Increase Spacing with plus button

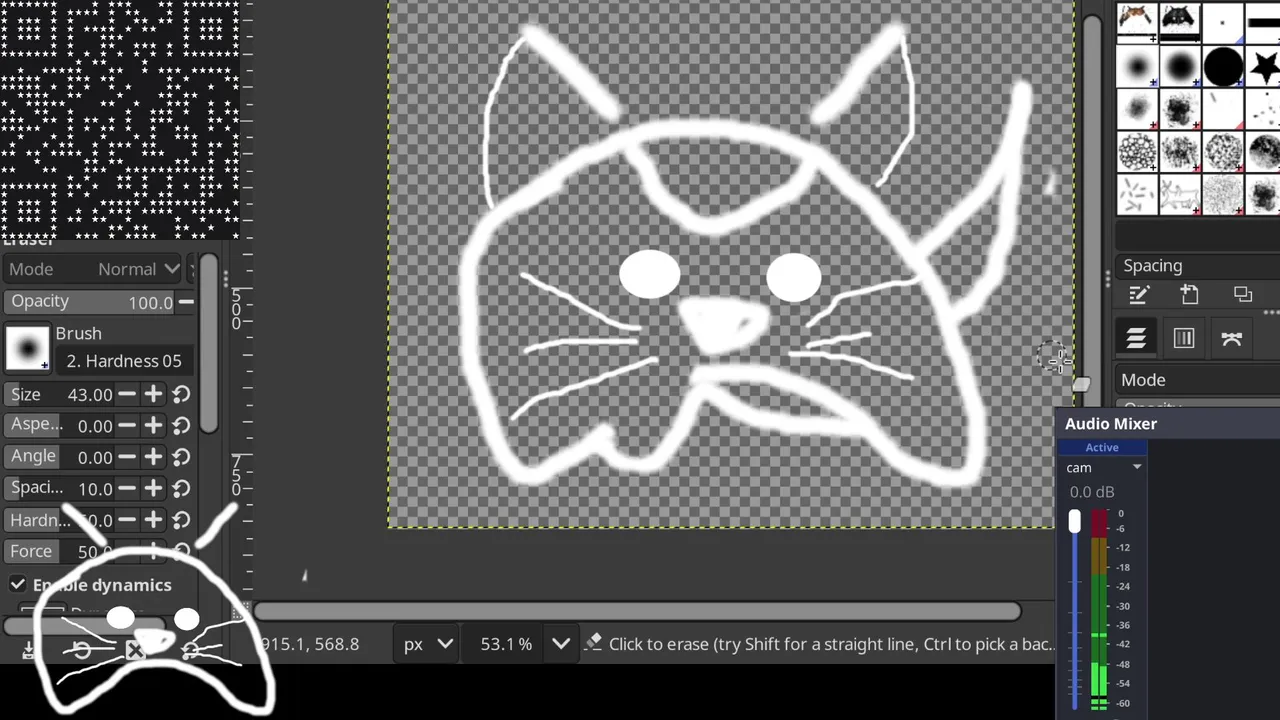pos(153,488)
